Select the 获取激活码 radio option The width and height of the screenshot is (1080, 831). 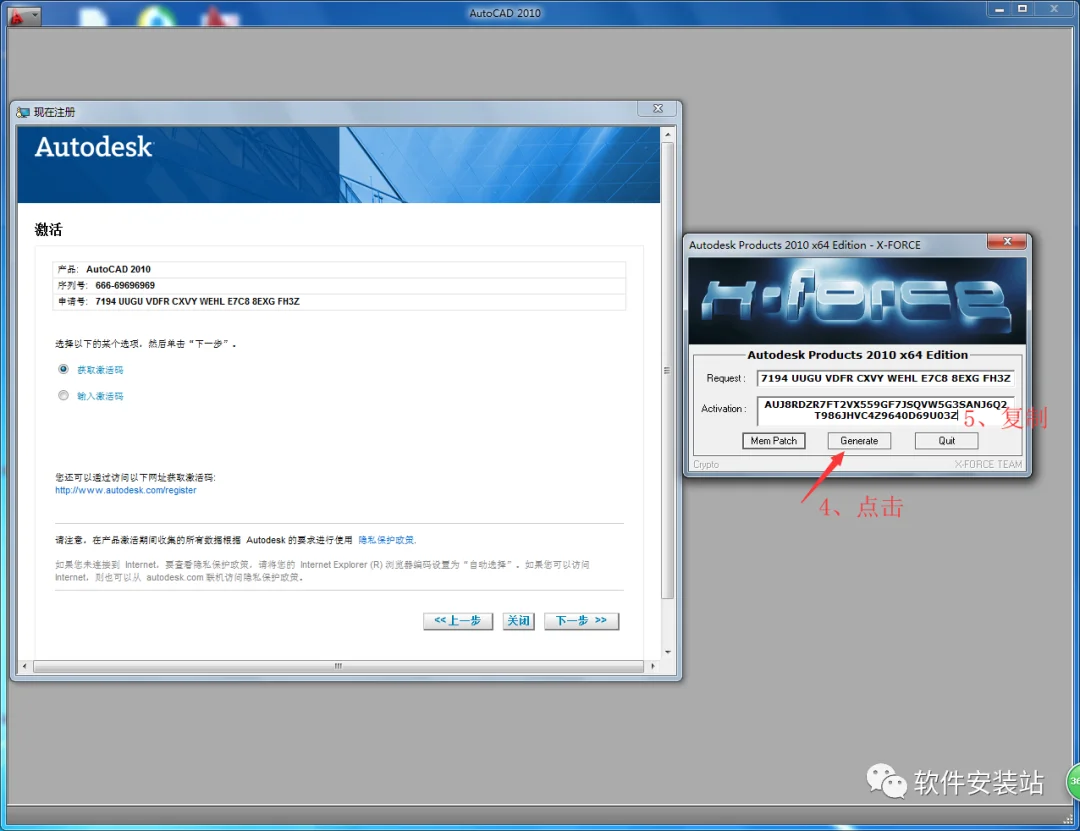(x=63, y=369)
